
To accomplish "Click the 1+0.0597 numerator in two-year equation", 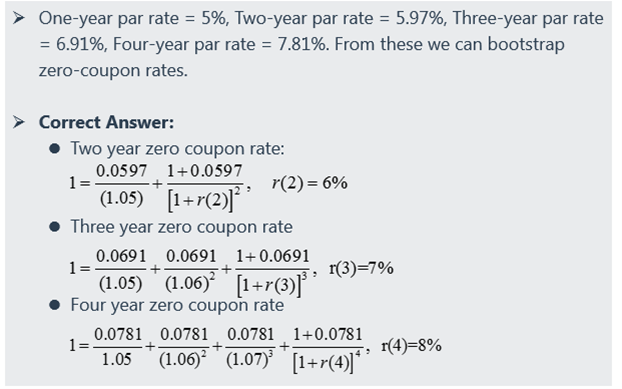I will click(x=204, y=171).
